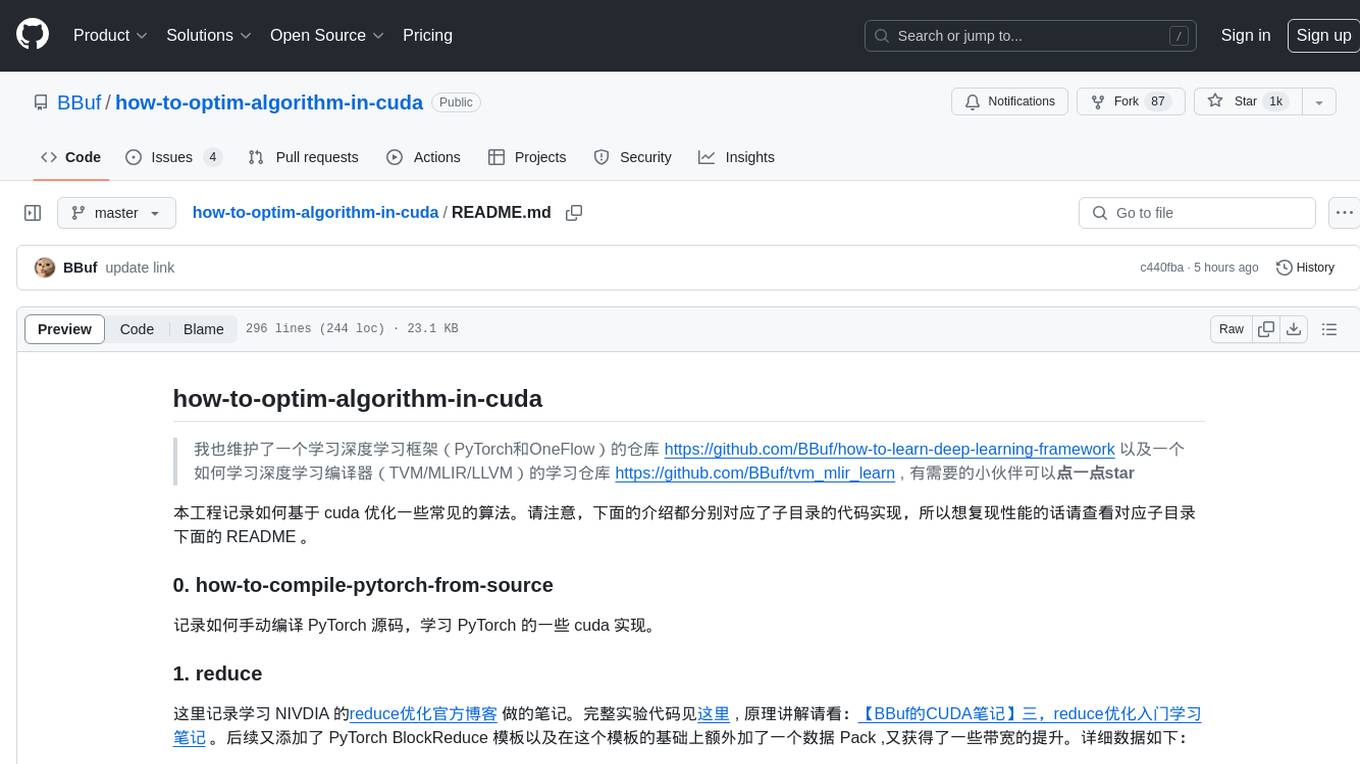Viewport: 1360px width, 764px height.
Task: Switch to the Pull requests tab
Action: pos(303,157)
